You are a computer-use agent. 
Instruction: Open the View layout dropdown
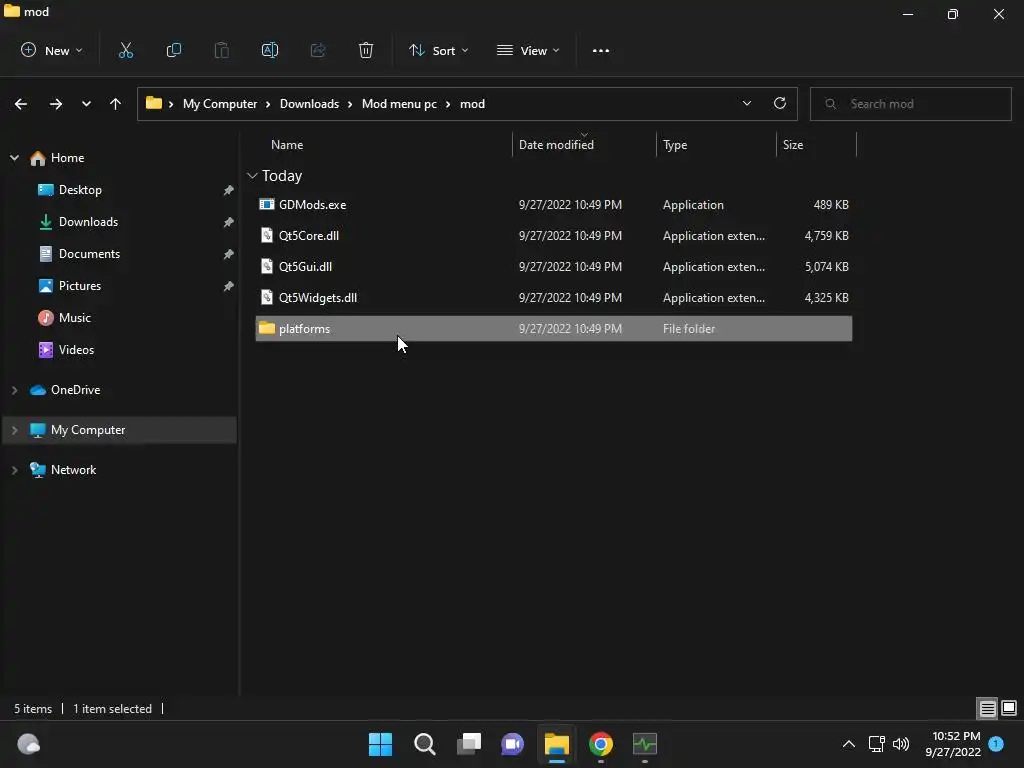coord(528,50)
